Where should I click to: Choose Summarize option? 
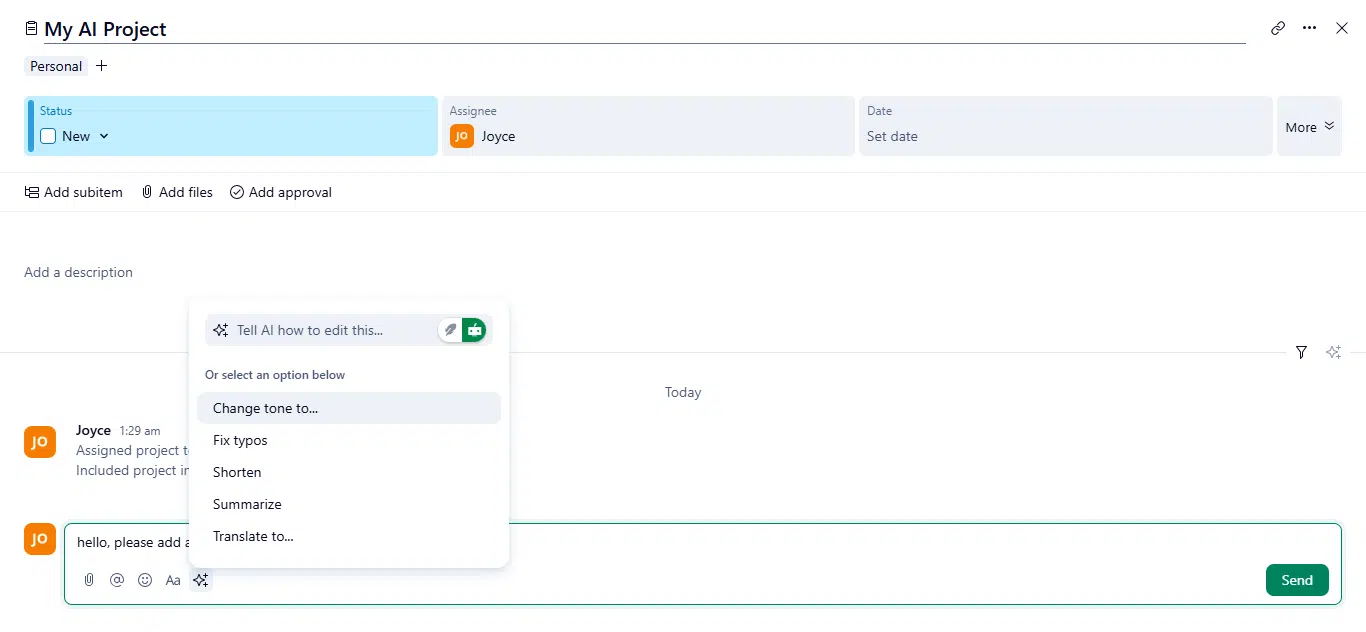coord(349,504)
